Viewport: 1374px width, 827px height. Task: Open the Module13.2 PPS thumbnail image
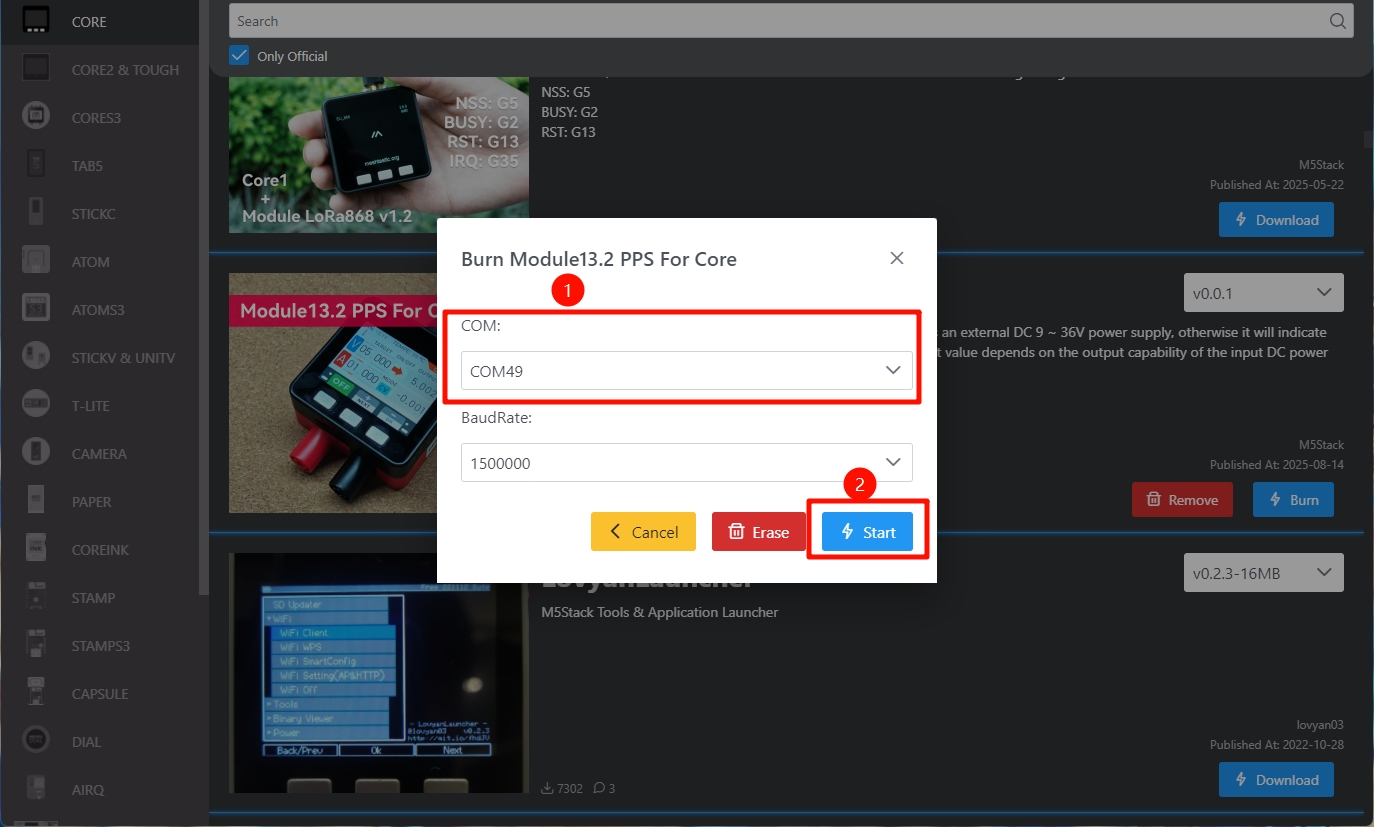(333, 393)
